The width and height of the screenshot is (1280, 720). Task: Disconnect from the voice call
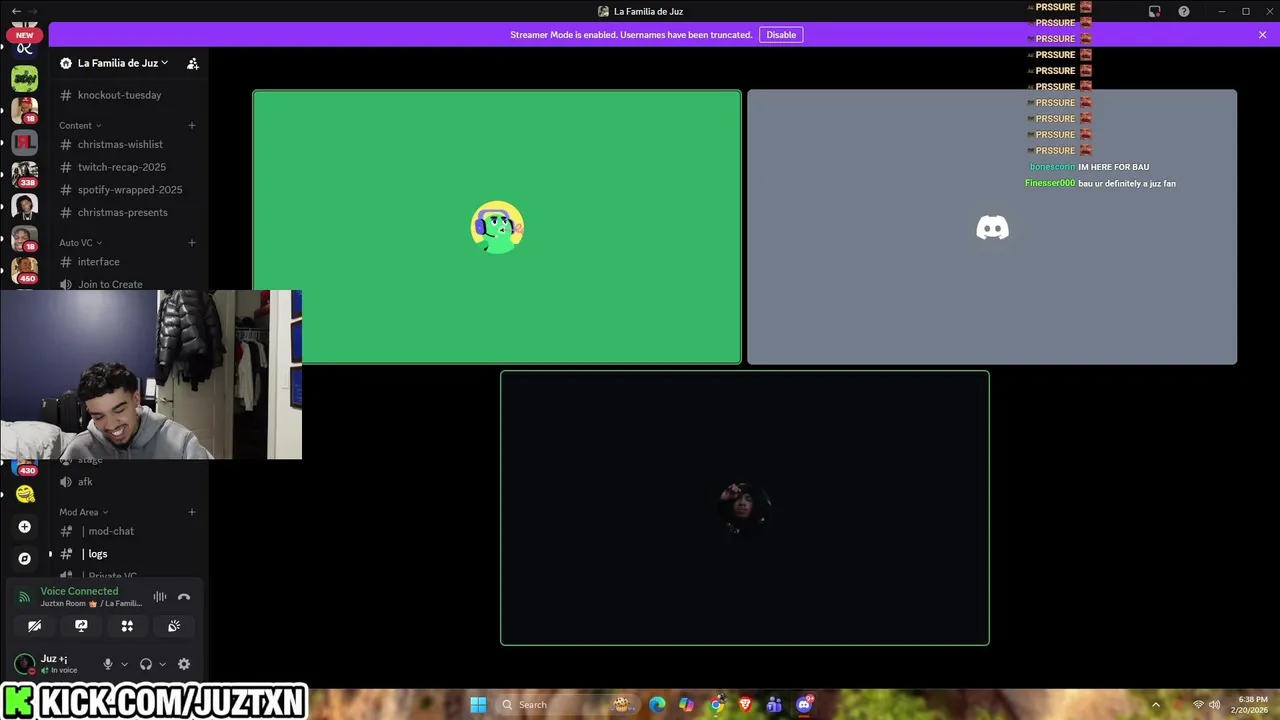184,597
